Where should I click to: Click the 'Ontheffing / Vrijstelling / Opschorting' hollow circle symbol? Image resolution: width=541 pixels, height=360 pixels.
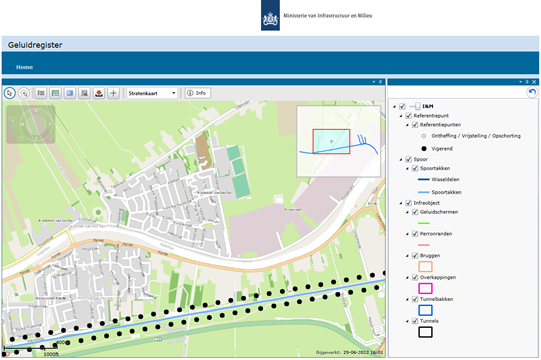[x=424, y=136]
